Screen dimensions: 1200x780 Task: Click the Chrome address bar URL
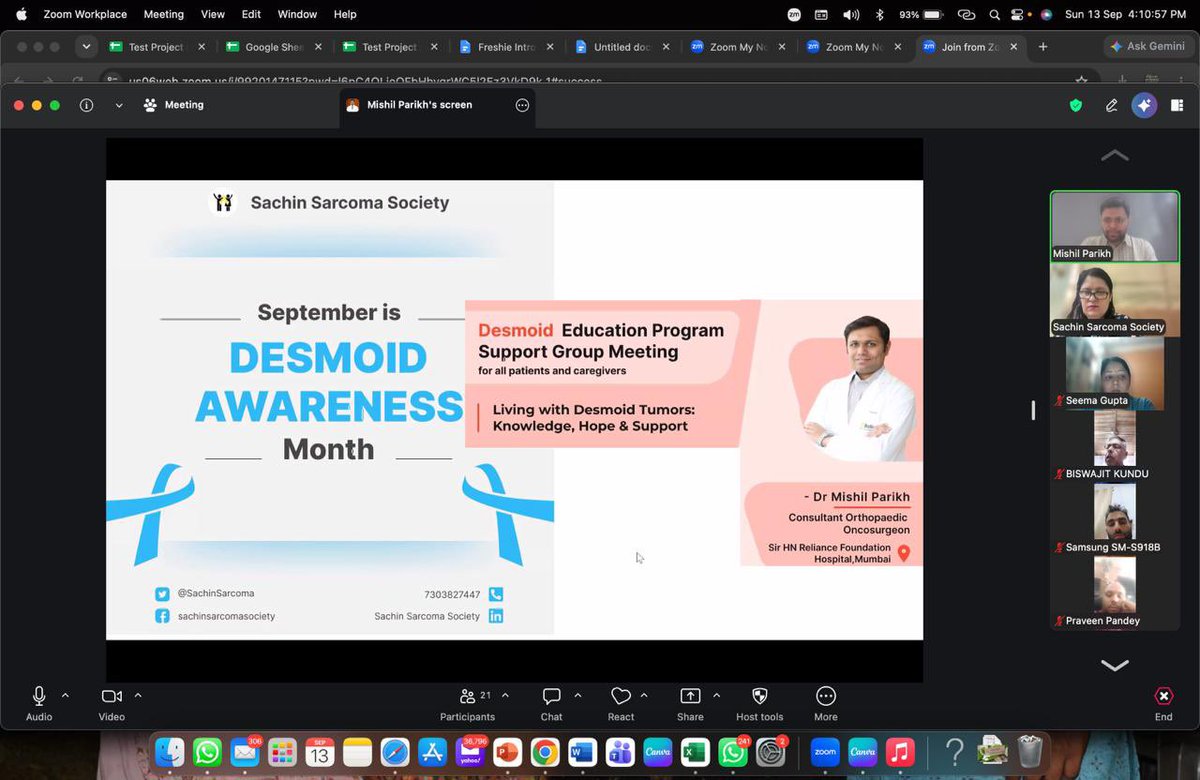pos(364,81)
